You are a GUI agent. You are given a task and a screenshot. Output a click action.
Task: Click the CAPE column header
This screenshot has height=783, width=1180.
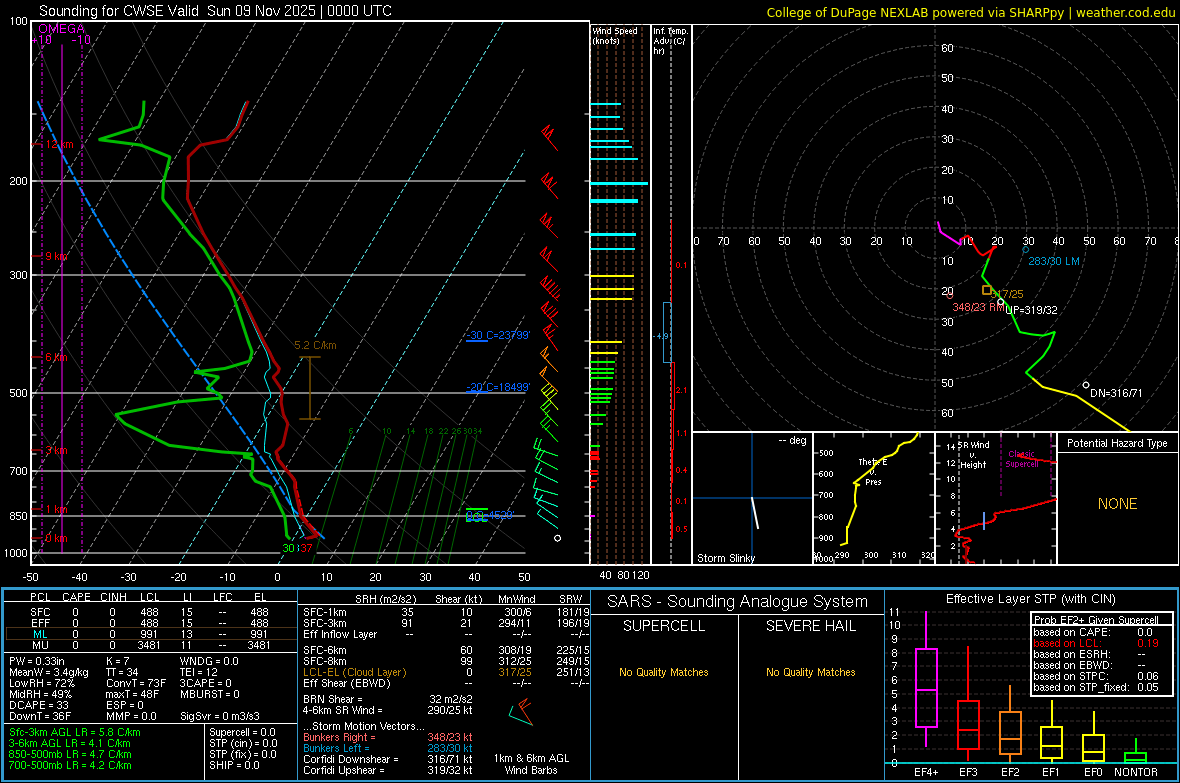pyautogui.click(x=76, y=597)
